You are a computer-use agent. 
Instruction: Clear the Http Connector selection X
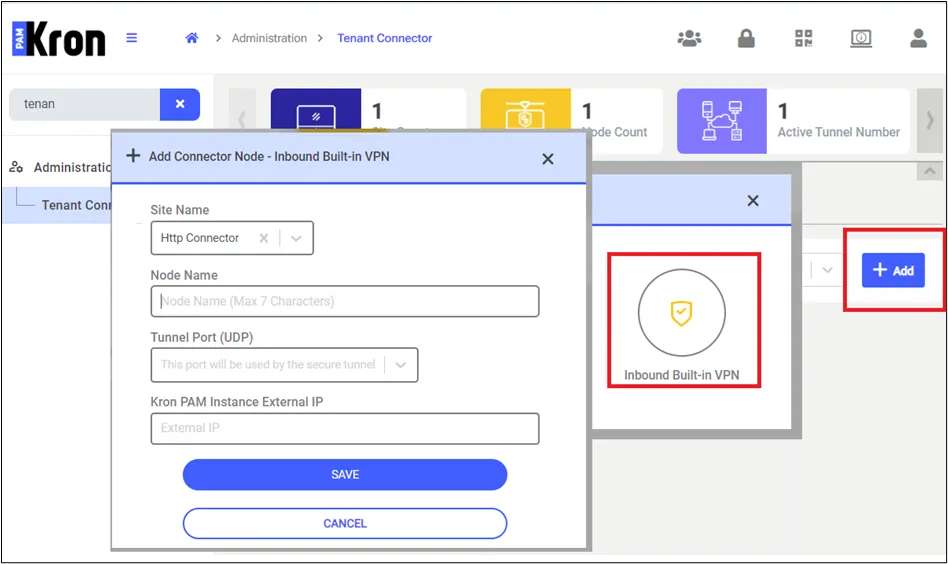pos(264,238)
